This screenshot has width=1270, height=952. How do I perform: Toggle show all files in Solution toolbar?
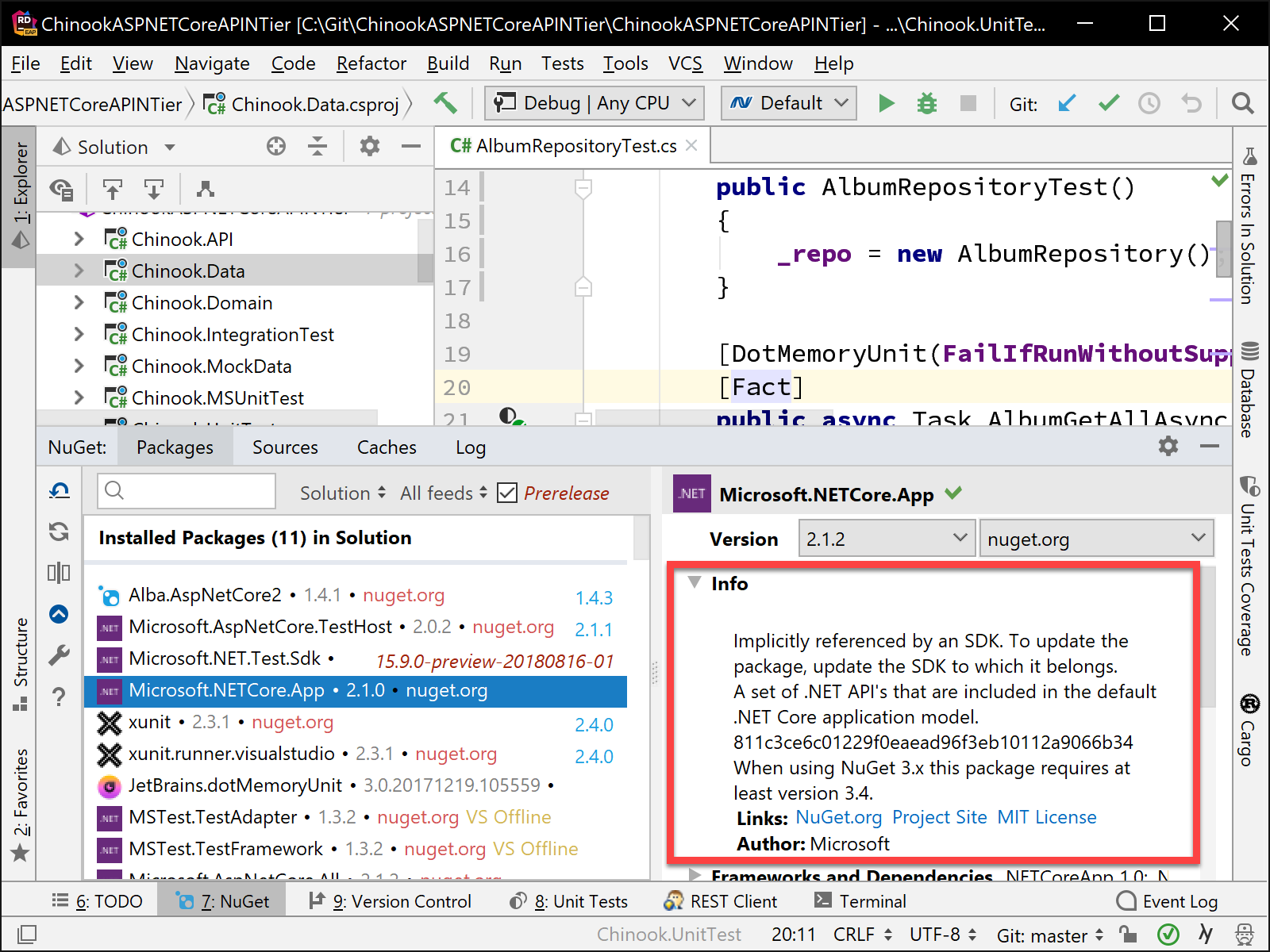[62, 189]
